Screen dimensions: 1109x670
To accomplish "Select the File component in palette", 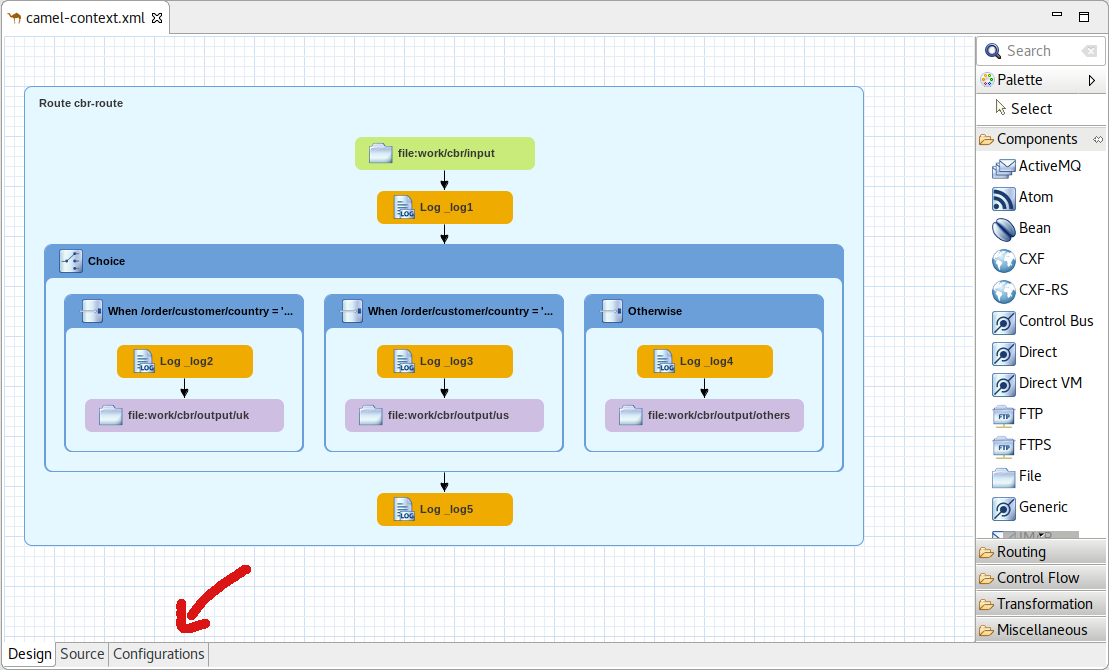I will pos(1004,477).
